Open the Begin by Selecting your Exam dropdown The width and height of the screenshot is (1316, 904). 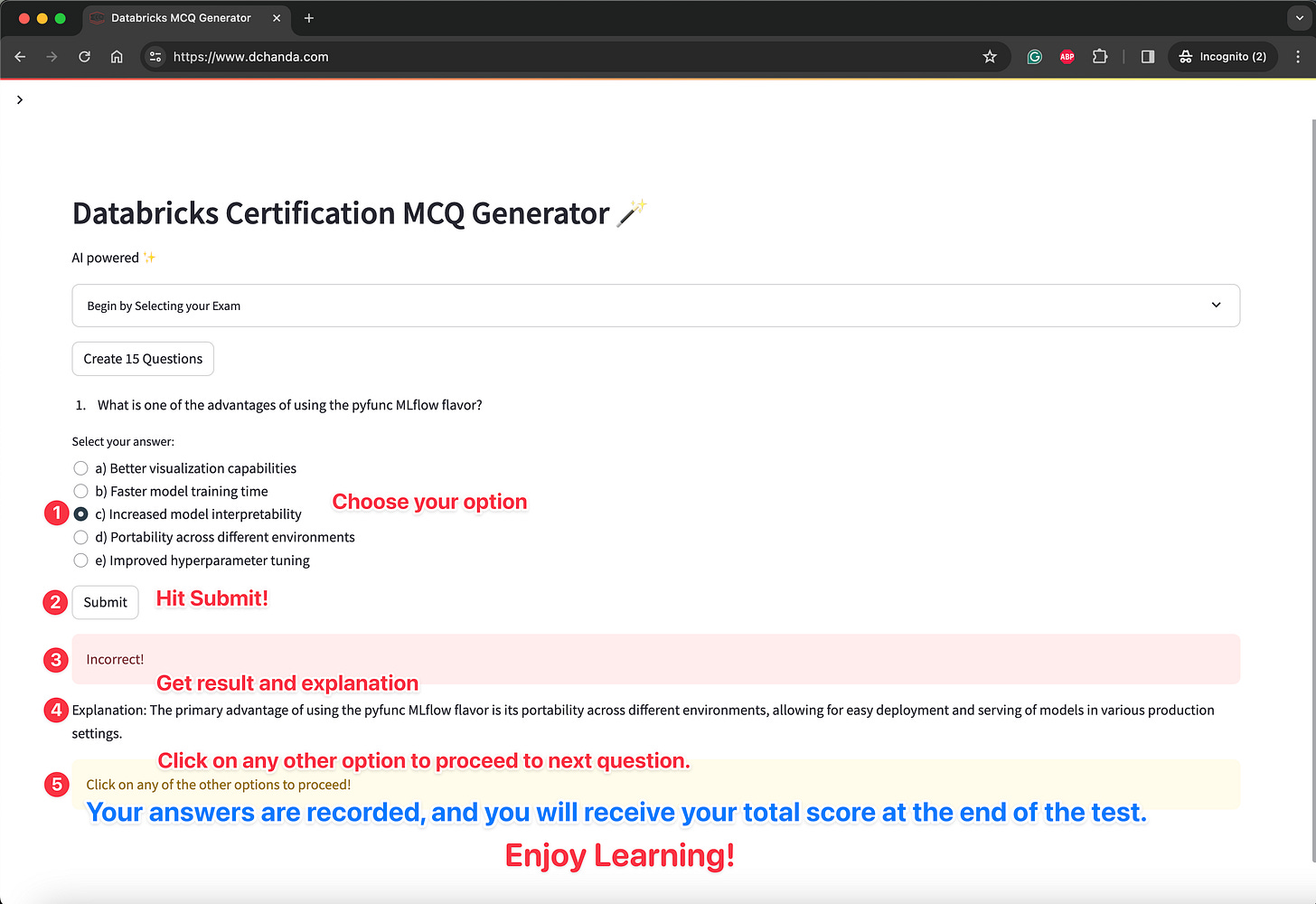(655, 306)
